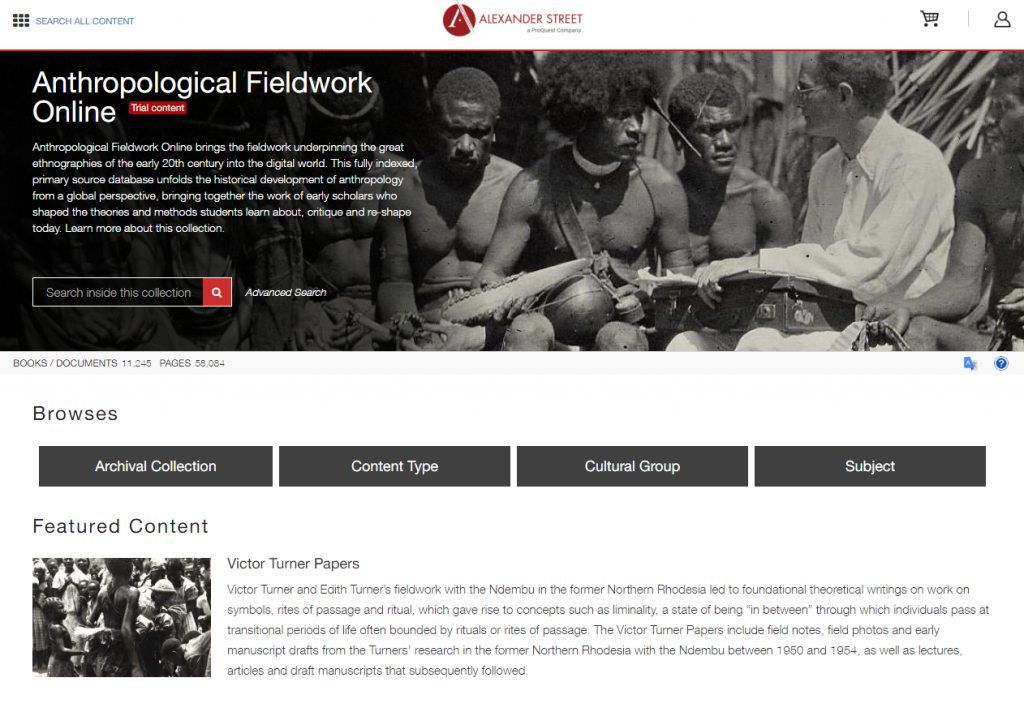Open the Victor Turner Papers thumbnail image

pyautogui.click(x=121, y=617)
